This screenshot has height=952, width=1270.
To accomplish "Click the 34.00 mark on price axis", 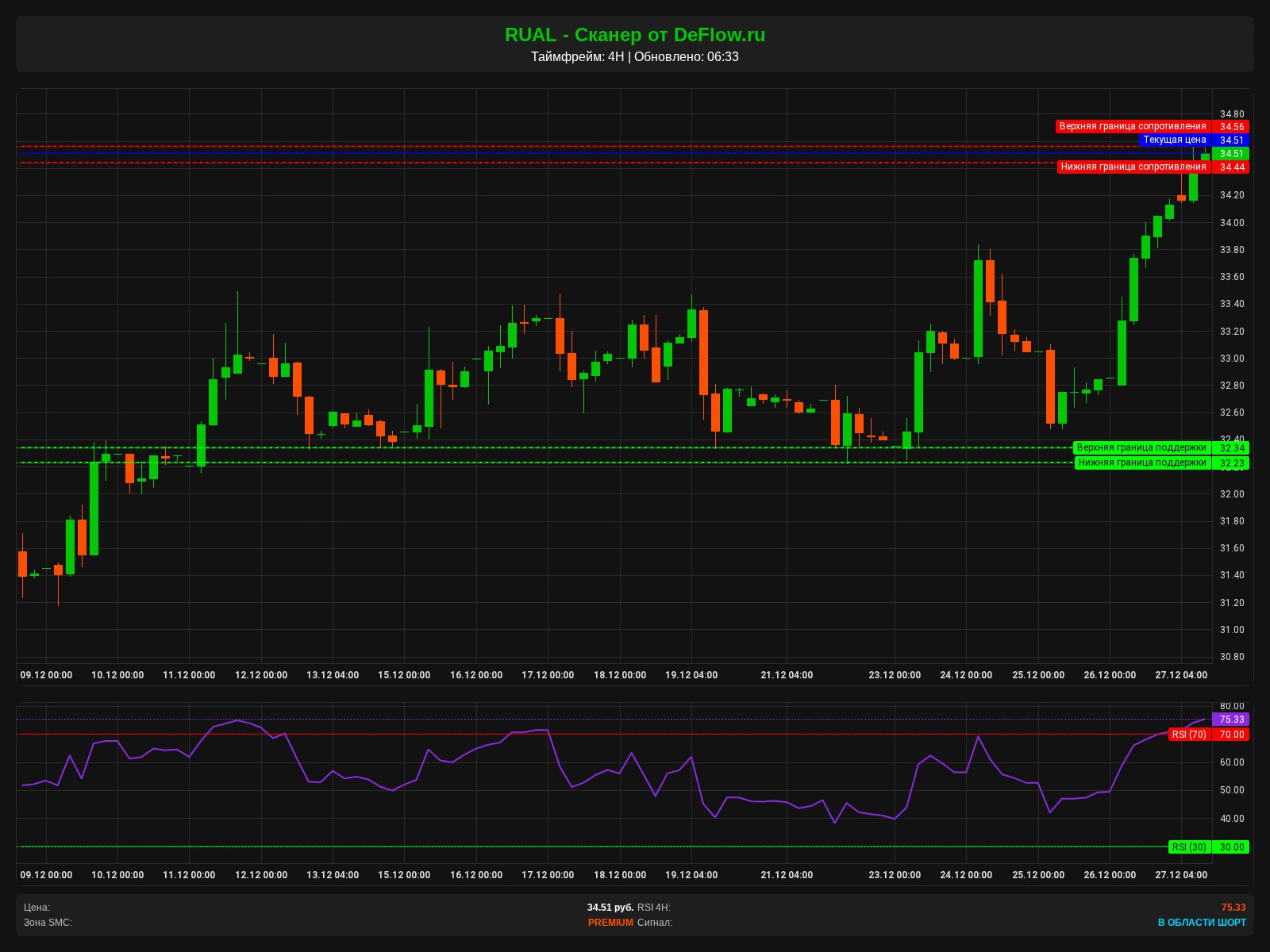I will (x=1231, y=223).
